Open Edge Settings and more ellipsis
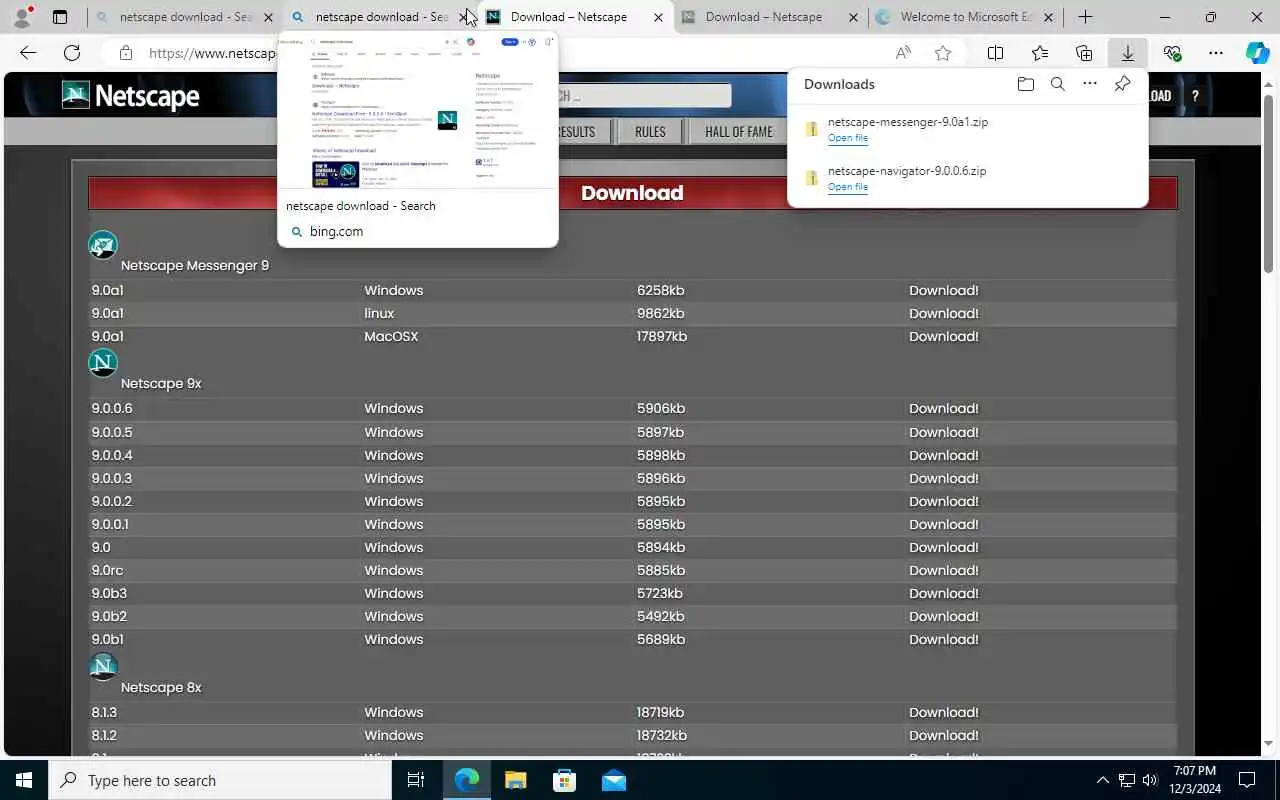The height and width of the screenshot is (800, 1280). click(1216, 53)
